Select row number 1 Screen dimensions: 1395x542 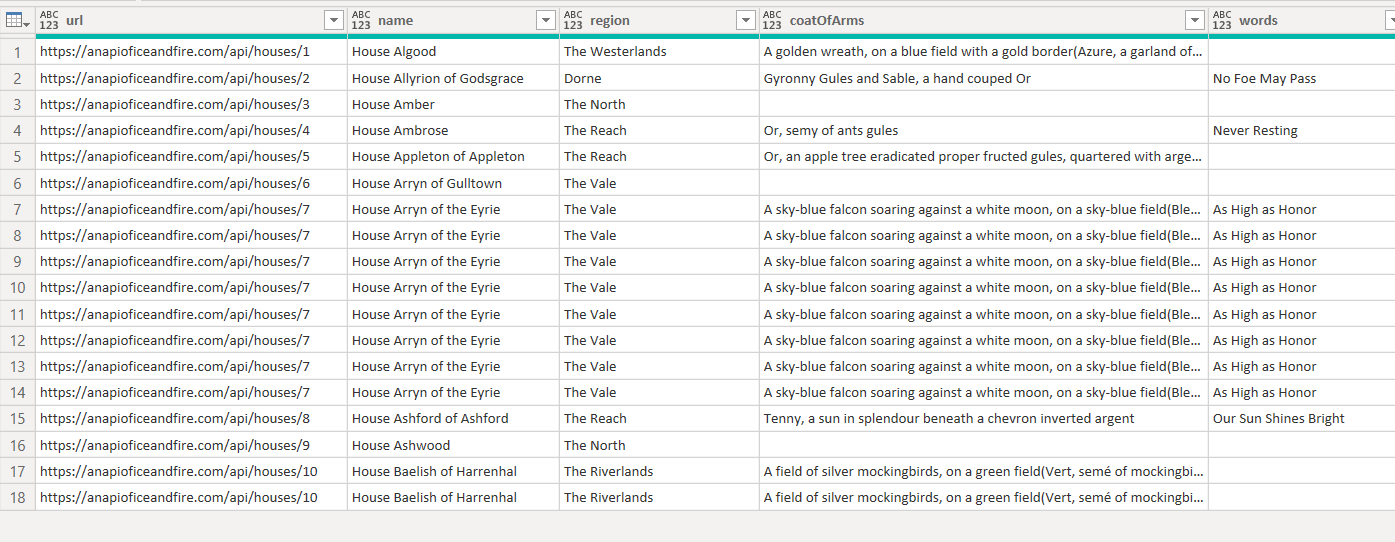17,52
